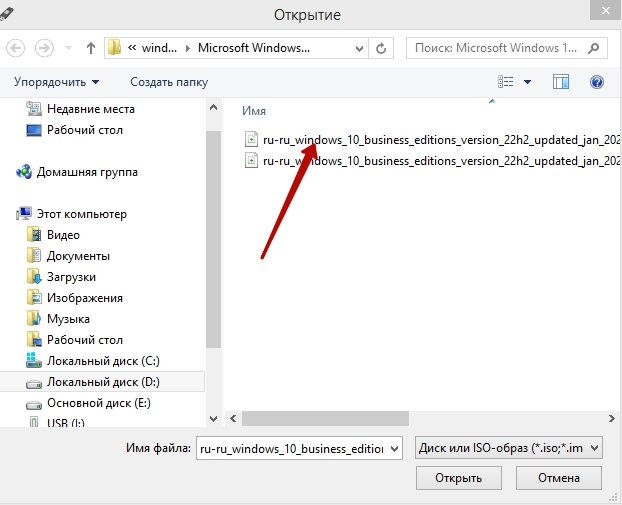622x505 pixels.
Task: Open the view options dropdown arrow
Action: pos(527,82)
